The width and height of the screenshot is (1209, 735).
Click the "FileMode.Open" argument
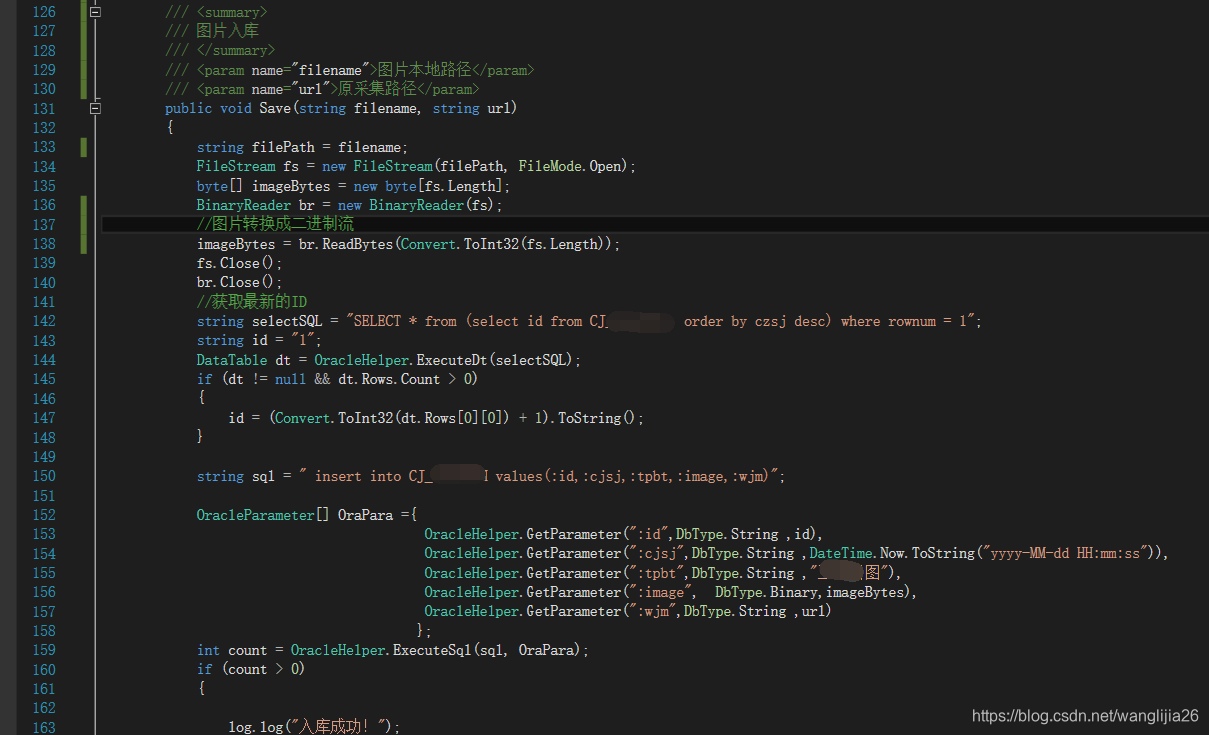click(x=570, y=166)
